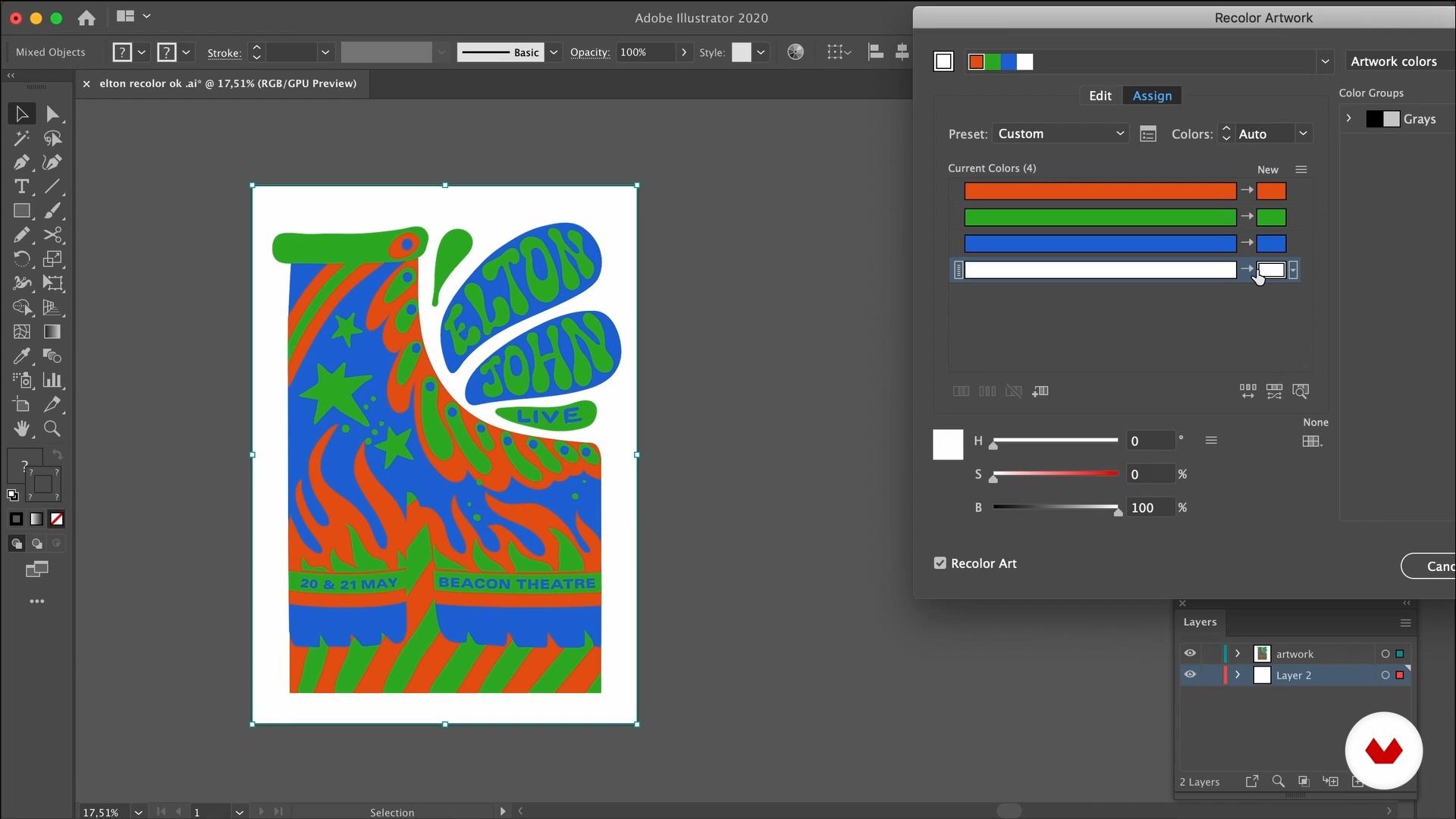
Task: Click the Opacity label link
Action: (589, 52)
